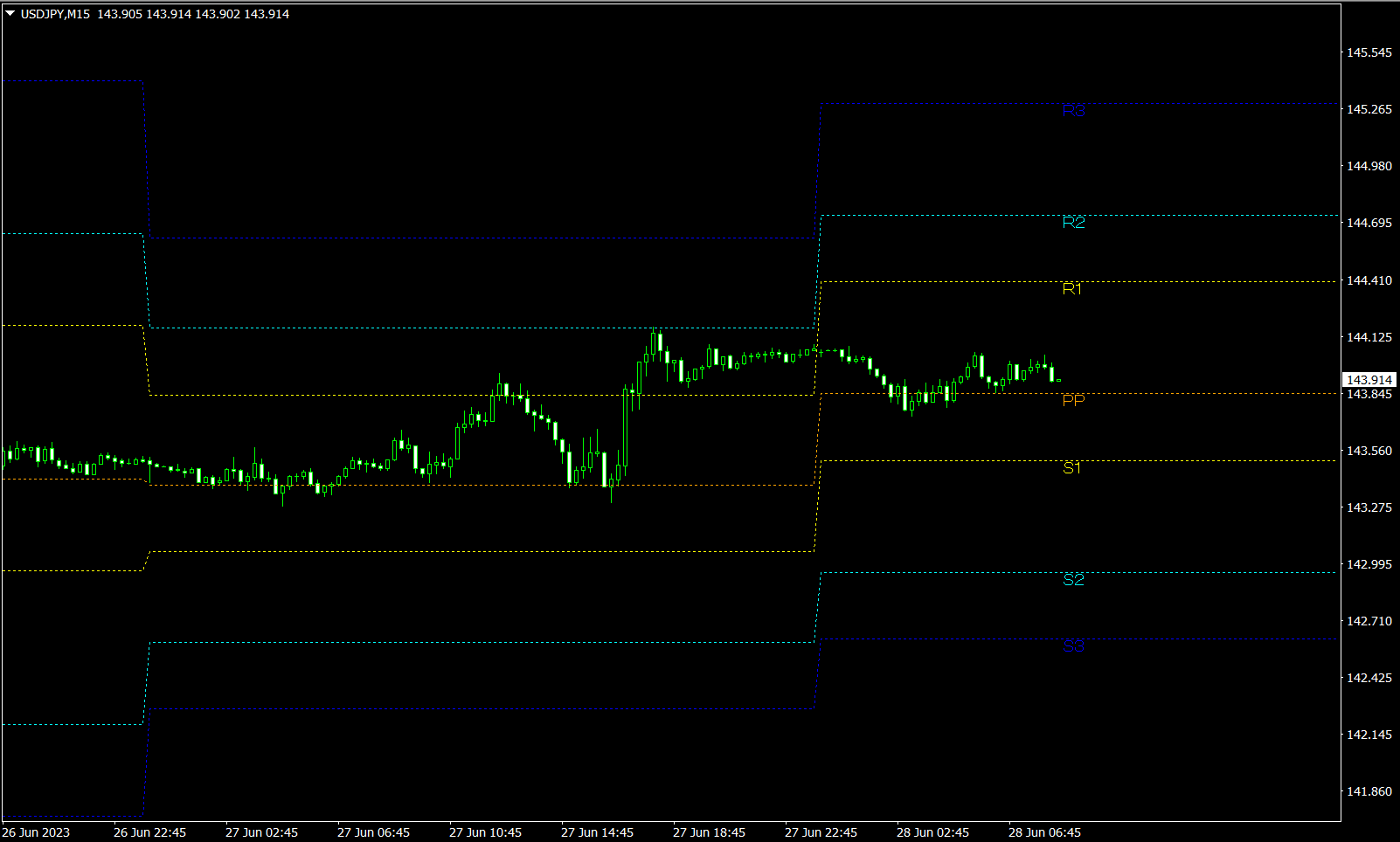Click the 27 Jun 14:45 time label
The width and height of the screenshot is (1400, 842).
(597, 832)
